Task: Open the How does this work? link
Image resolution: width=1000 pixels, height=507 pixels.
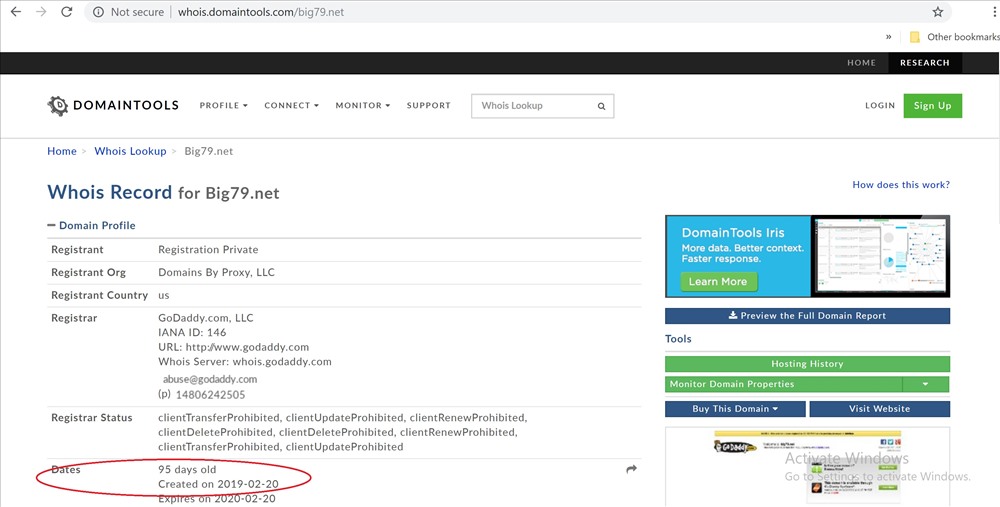Action: coord(900,185)
